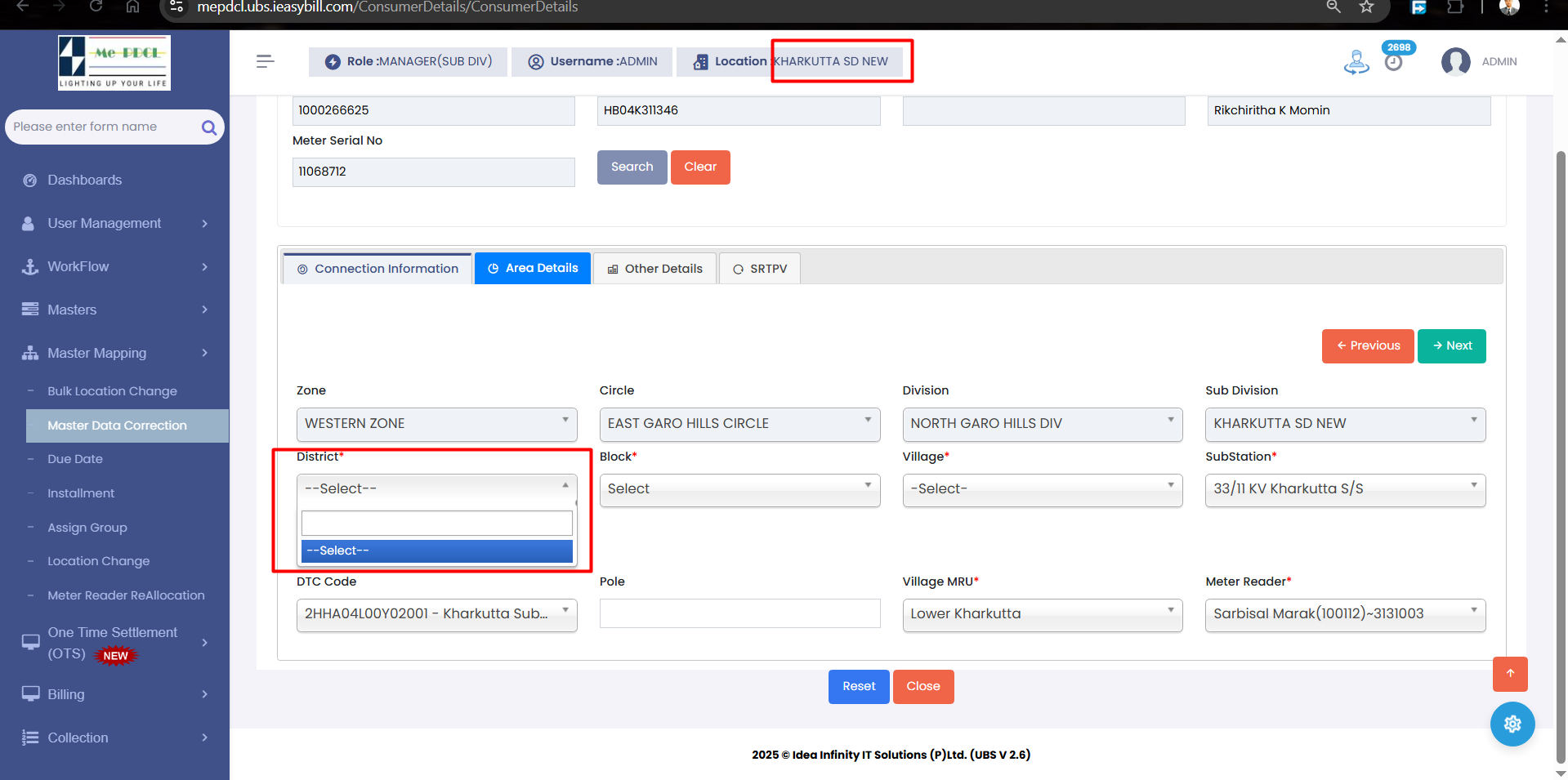
Task: Click the search magnifier in form name box
Action: click(209, 127)
